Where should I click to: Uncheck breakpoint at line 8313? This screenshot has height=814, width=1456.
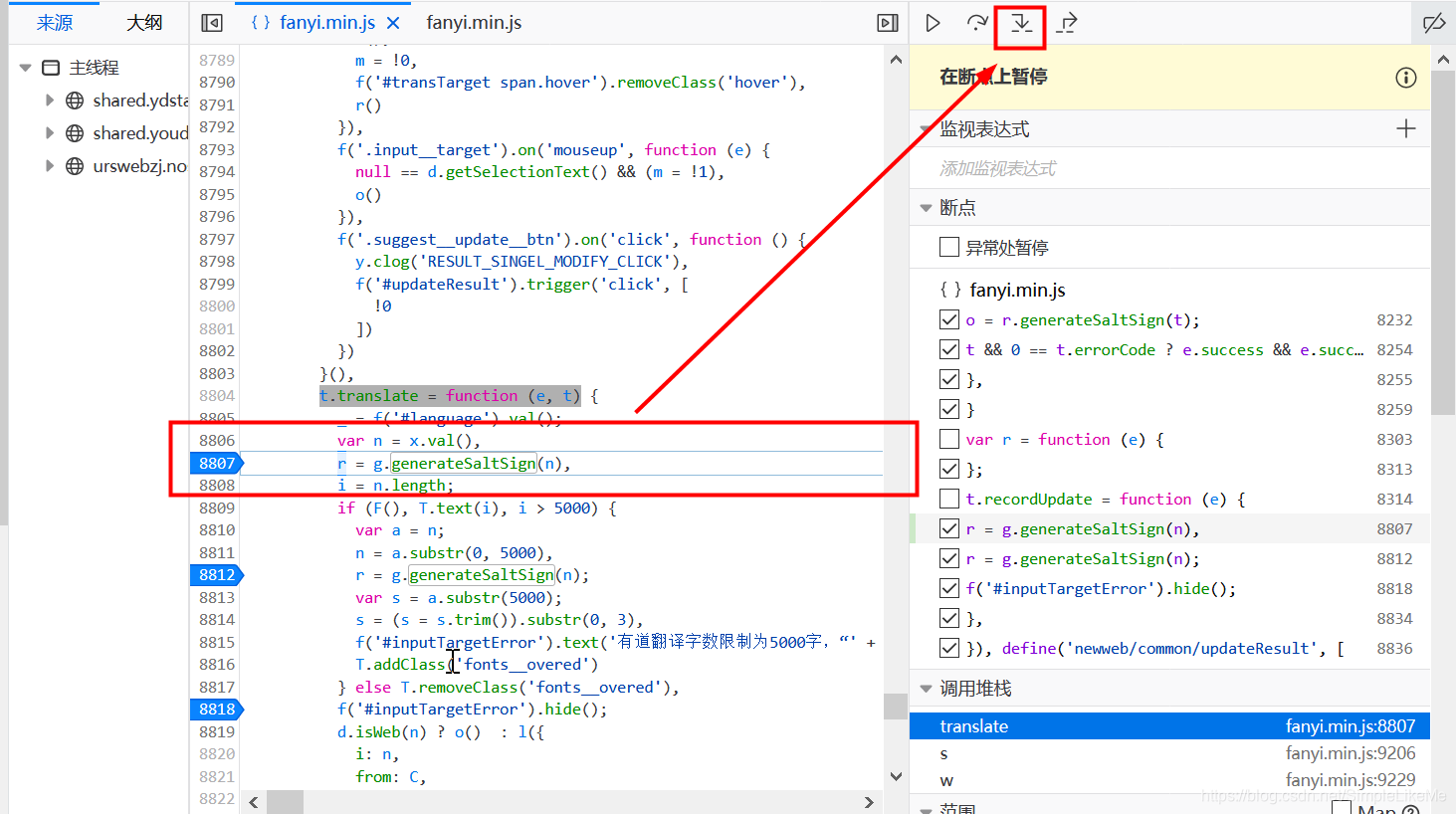949,469
